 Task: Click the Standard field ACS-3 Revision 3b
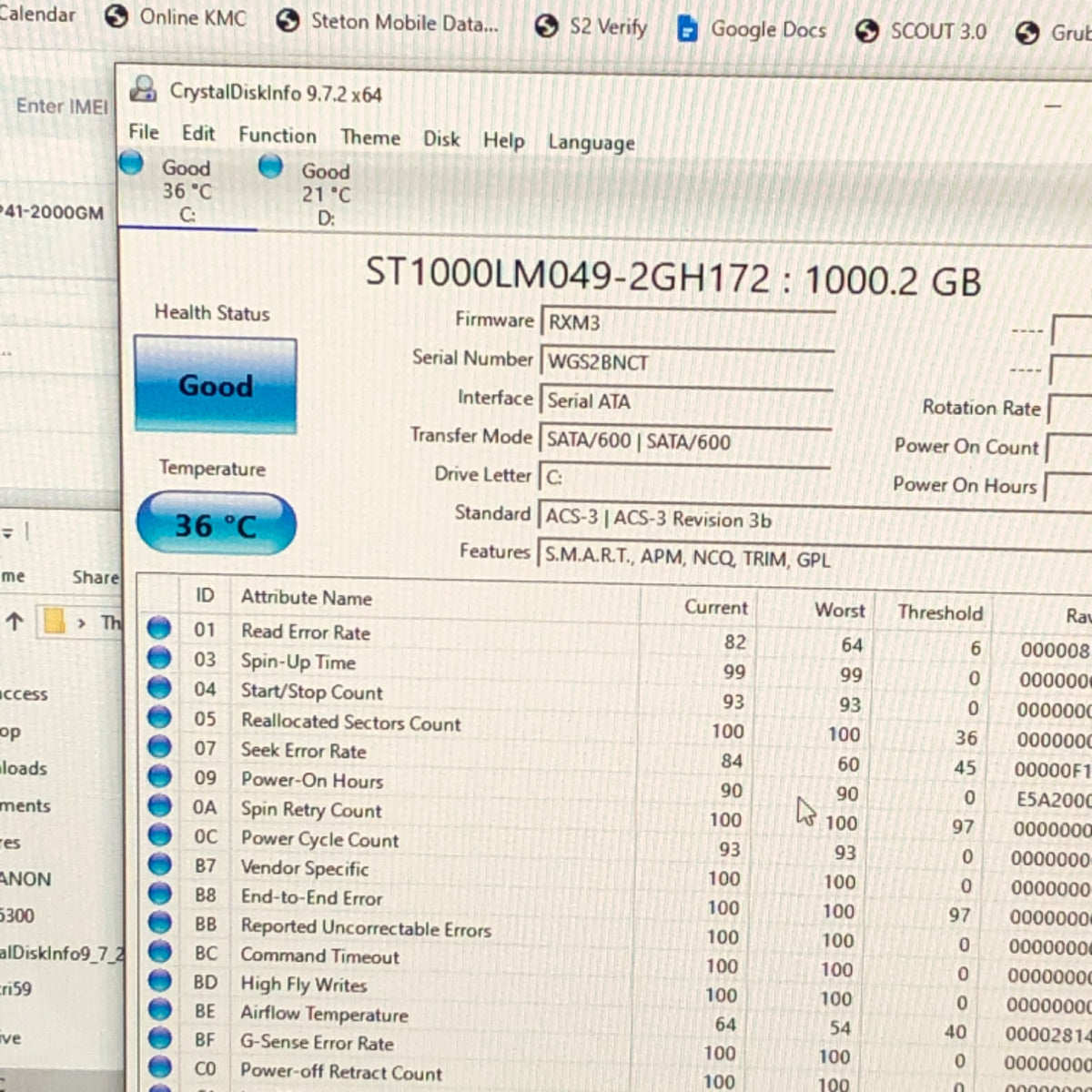click(814, 519)
